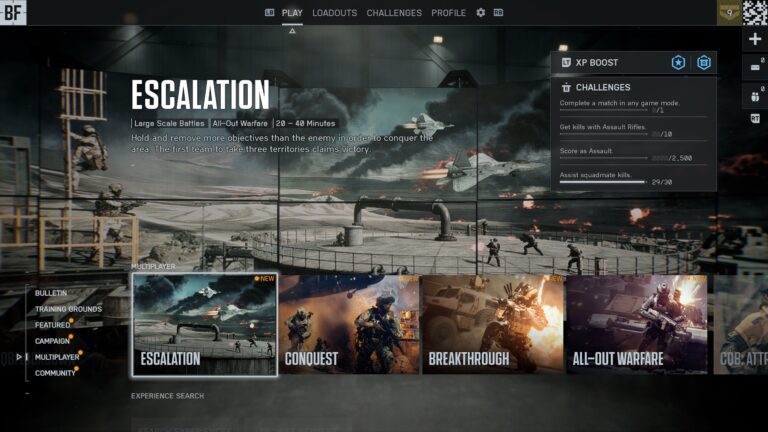The image size is (768, 432).
Task: Activate the hexagonal hardware XP boost token
Action: (704, 63)
